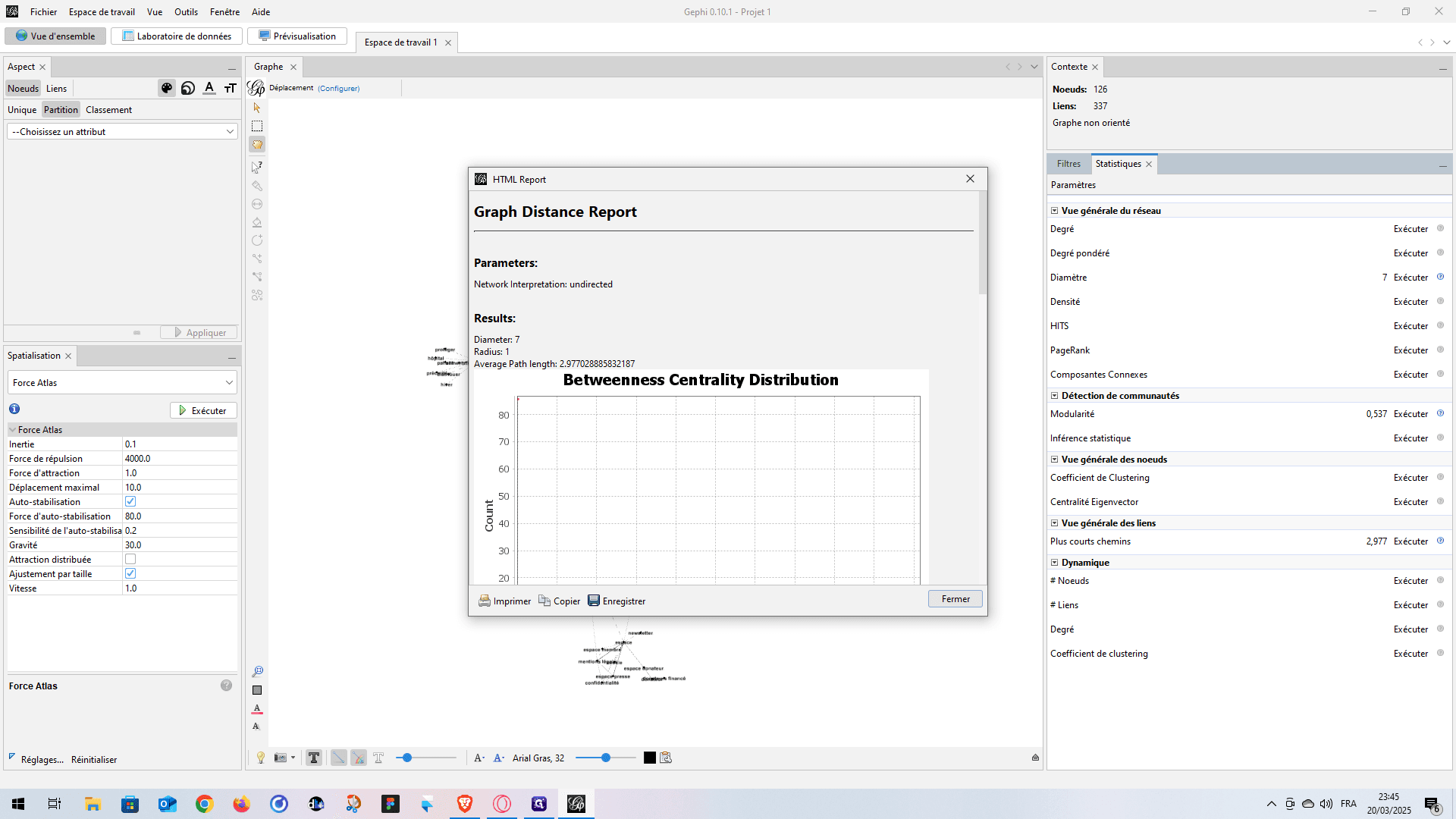Viewport: 1456px width, 819px height.
Task: Click the background color lightbulb icon
Action: (261, 758)
